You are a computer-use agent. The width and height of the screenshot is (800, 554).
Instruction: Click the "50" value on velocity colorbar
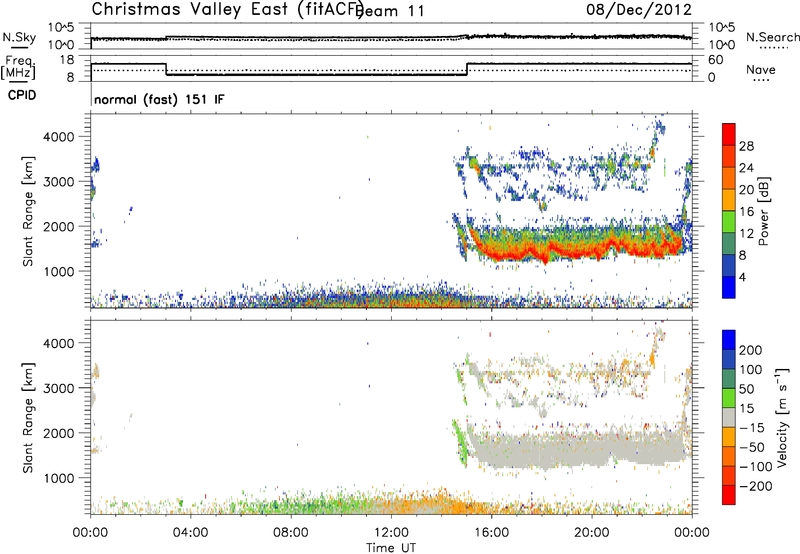point(746,389)
